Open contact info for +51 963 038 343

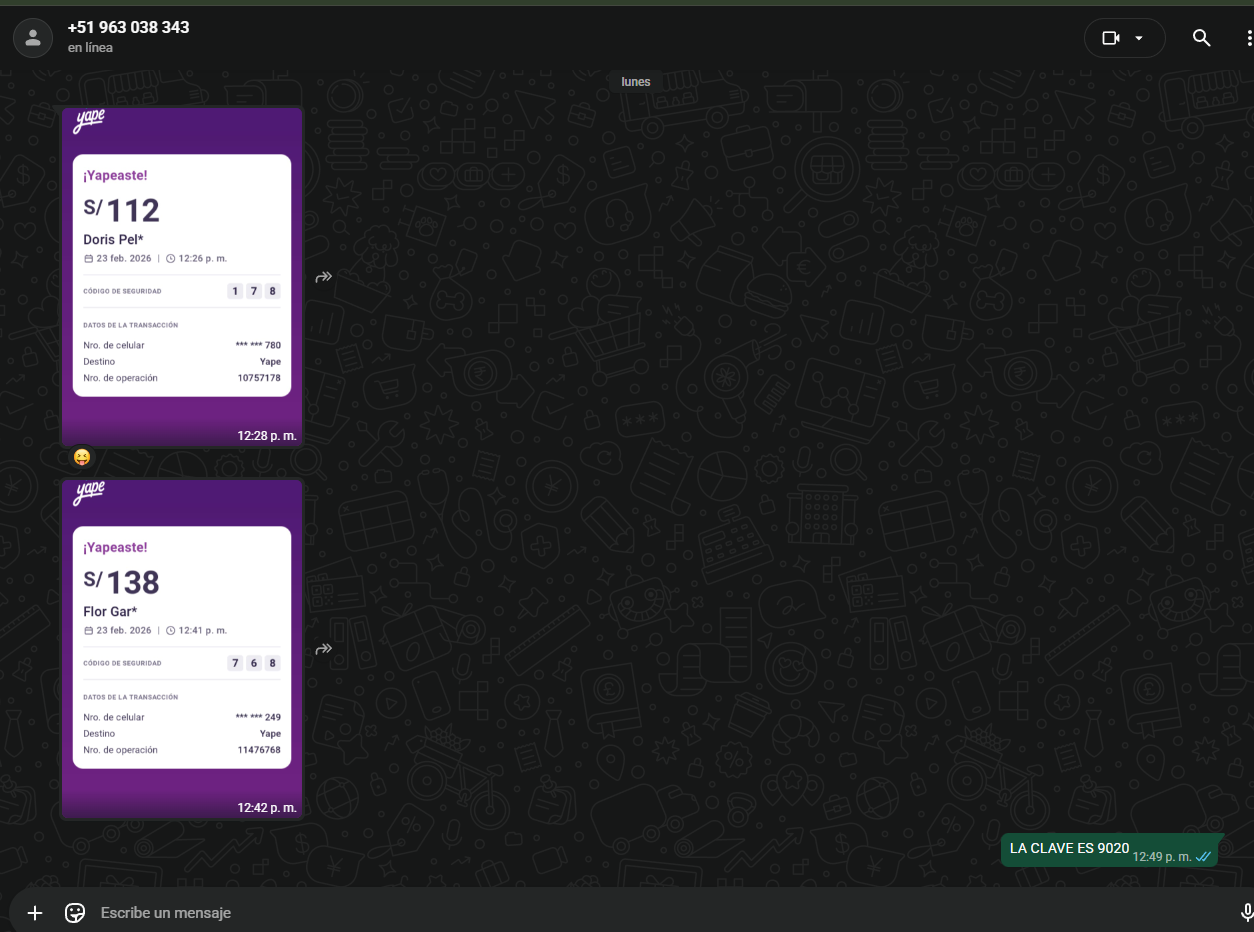(x=128, y=27)
